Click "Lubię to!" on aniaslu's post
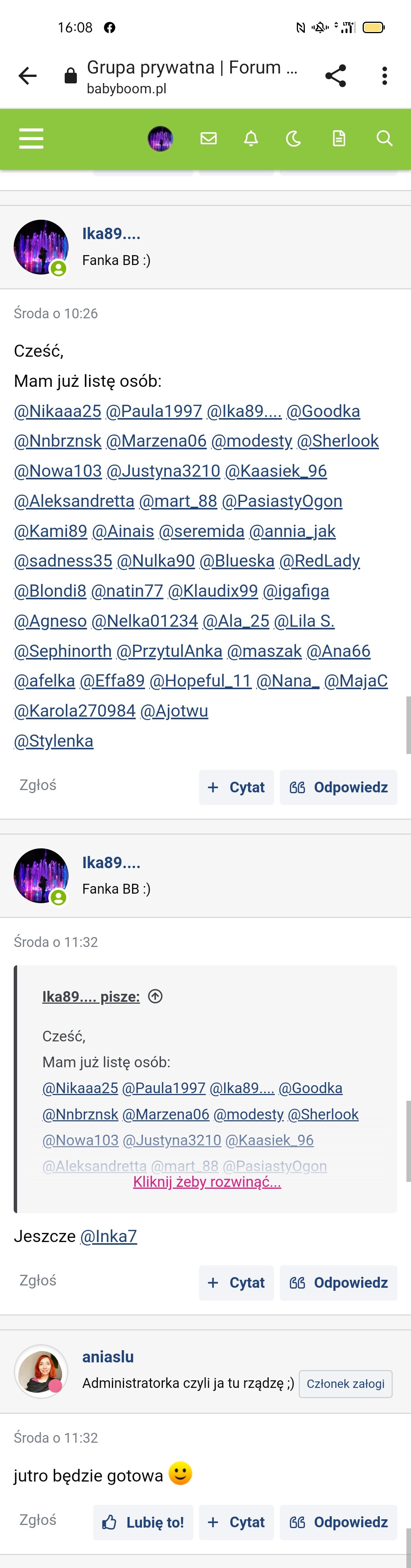Screen dimensions: 411x1568 [143, 1522]
